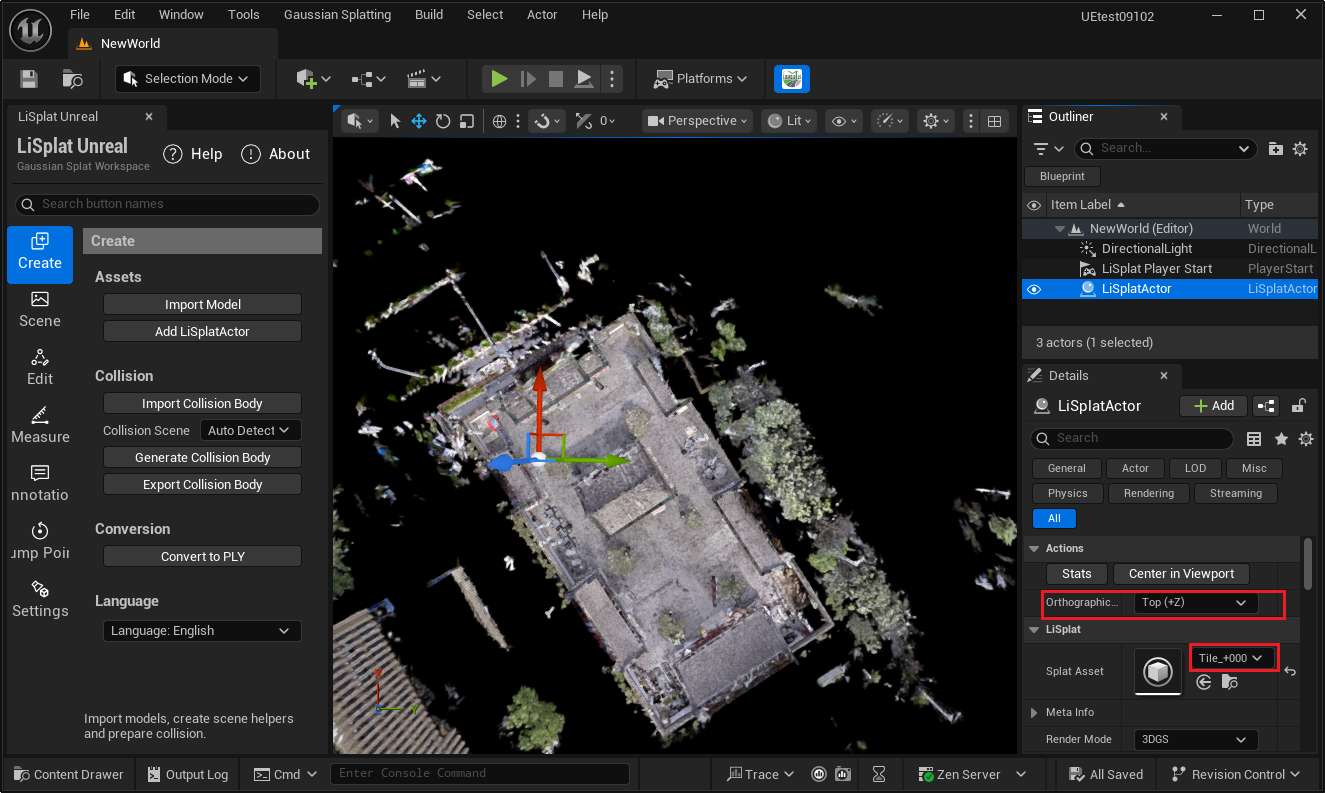This screenshot has height=793, width=1325.
Task: Click the Generate Collision Body button
Action: click(x=203, y=458)
